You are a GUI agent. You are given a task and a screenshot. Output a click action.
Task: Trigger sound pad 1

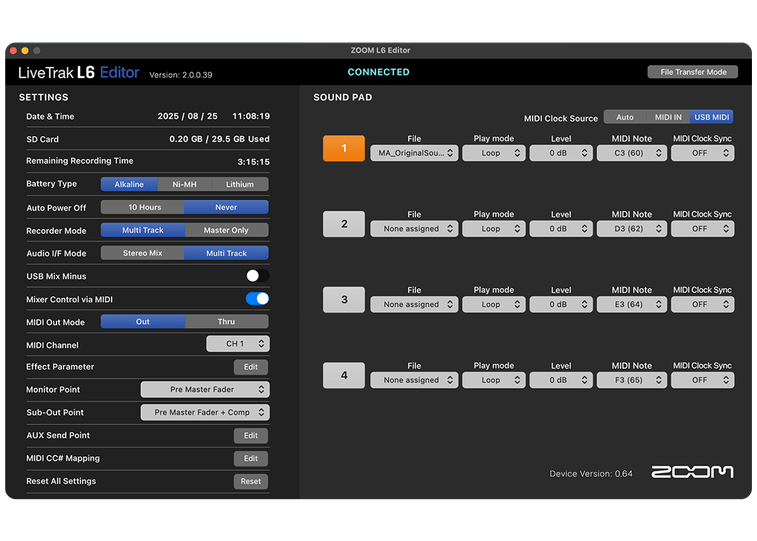(x=344, y=148)
